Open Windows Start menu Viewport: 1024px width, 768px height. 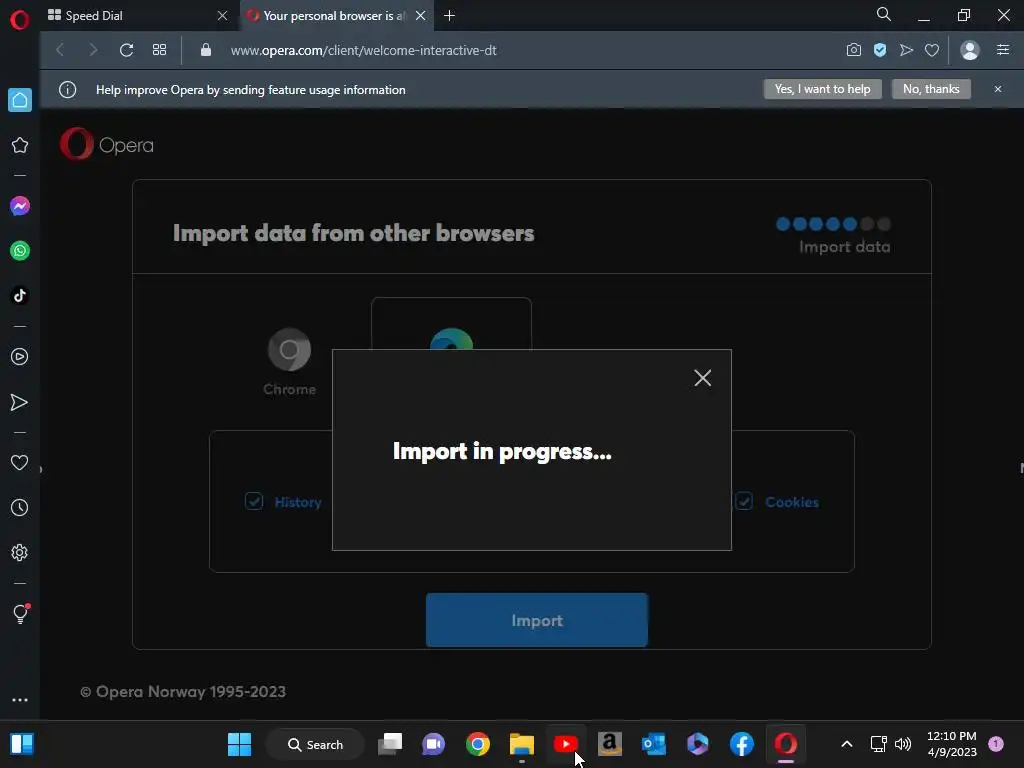pyautogui.click(x=239, y=744)
